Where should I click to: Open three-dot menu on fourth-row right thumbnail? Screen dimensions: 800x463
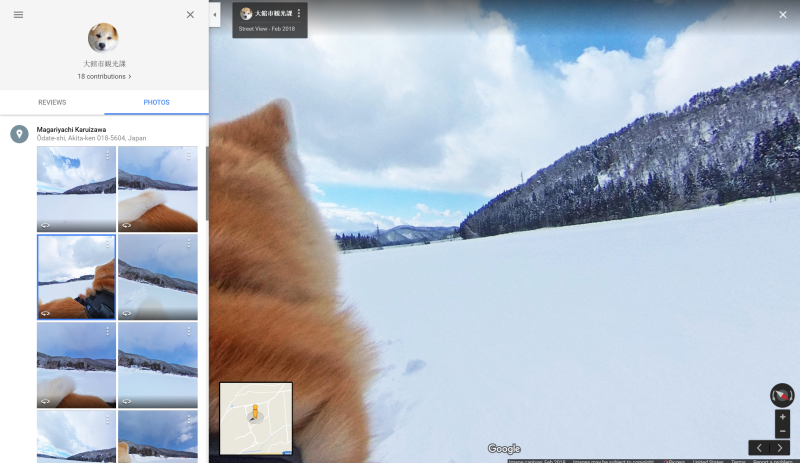pos(189,420)
